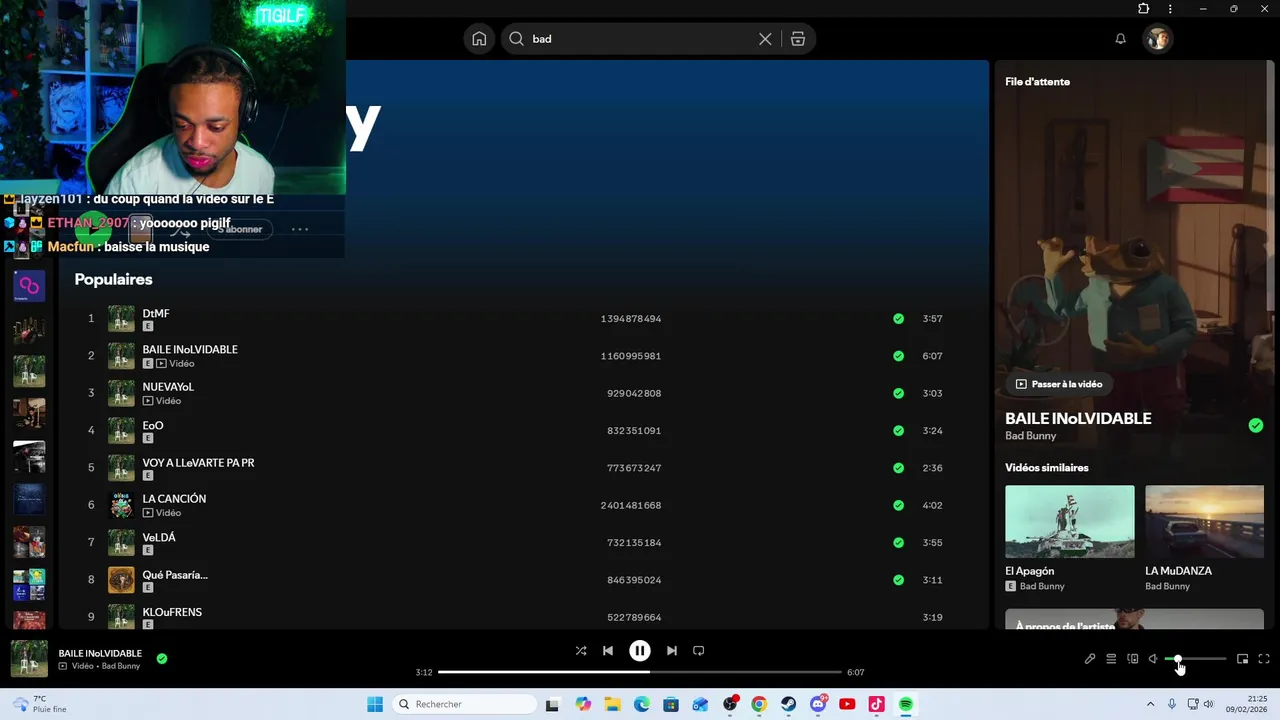Open Discord from taskbar
Image resolution: width=1280 pixels, height=720 pixels.
click(x=818, y=704)
